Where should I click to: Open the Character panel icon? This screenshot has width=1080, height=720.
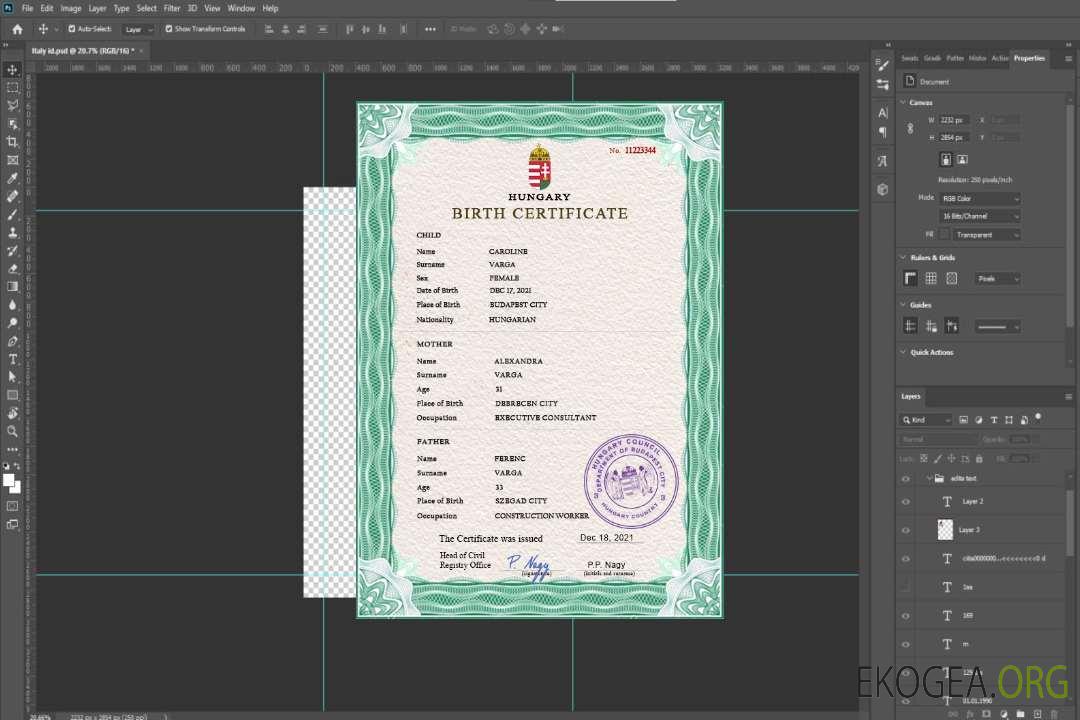pyautogui.click(x=883, y=112)
